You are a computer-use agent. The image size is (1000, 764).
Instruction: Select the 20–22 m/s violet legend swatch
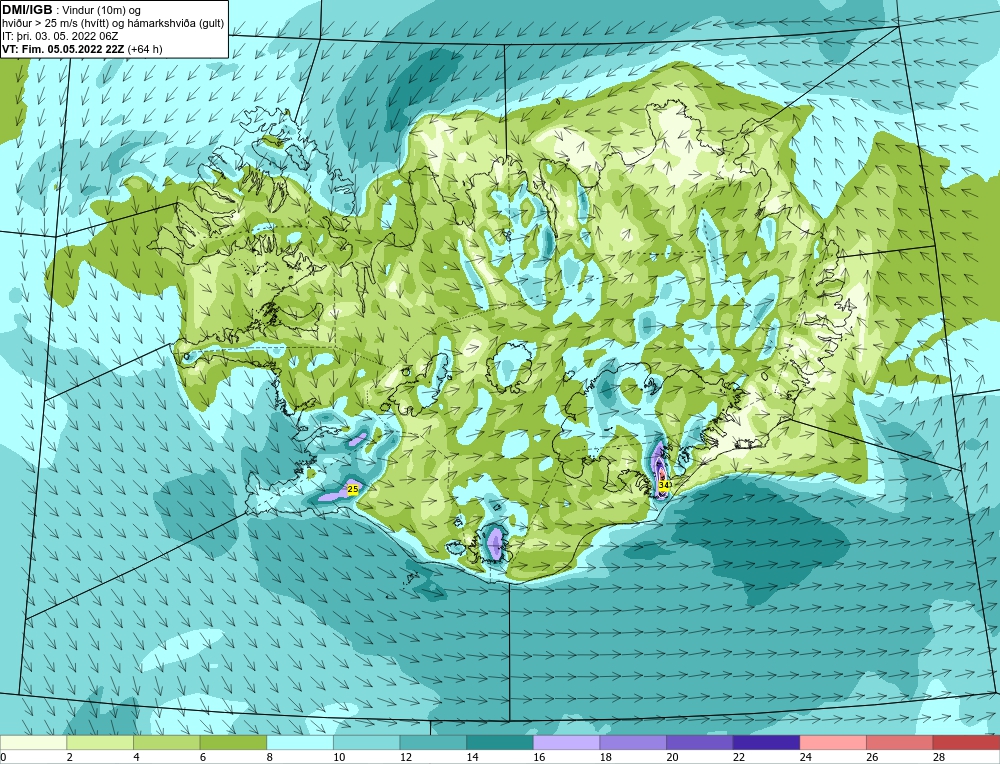700,742
